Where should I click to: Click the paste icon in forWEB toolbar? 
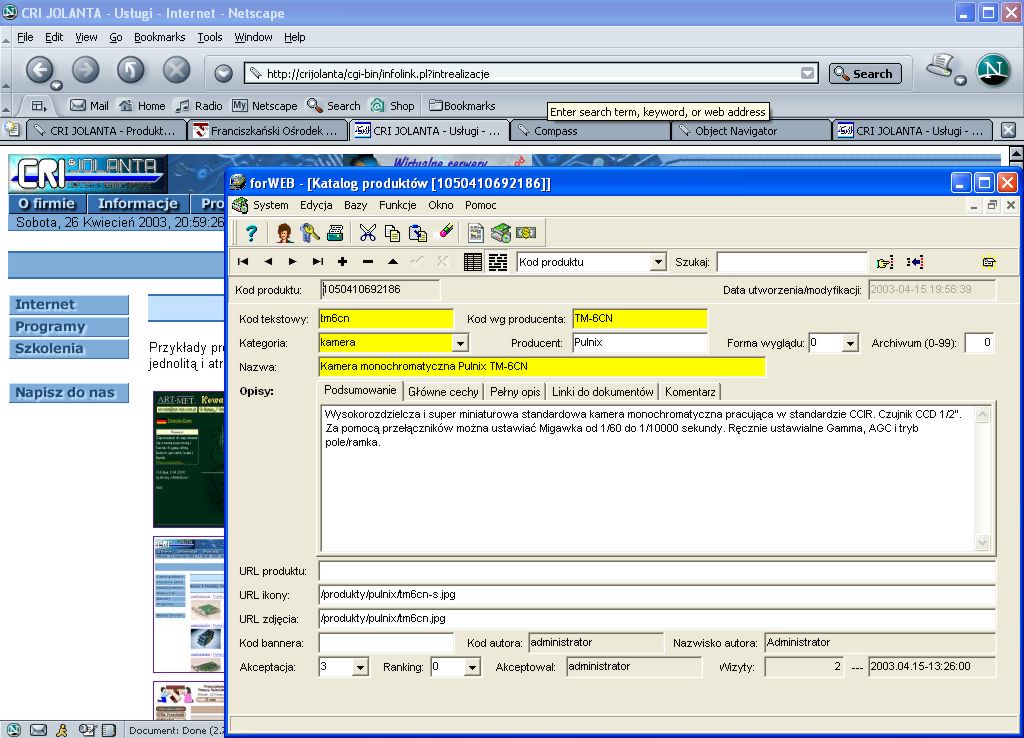pos(418,233)
